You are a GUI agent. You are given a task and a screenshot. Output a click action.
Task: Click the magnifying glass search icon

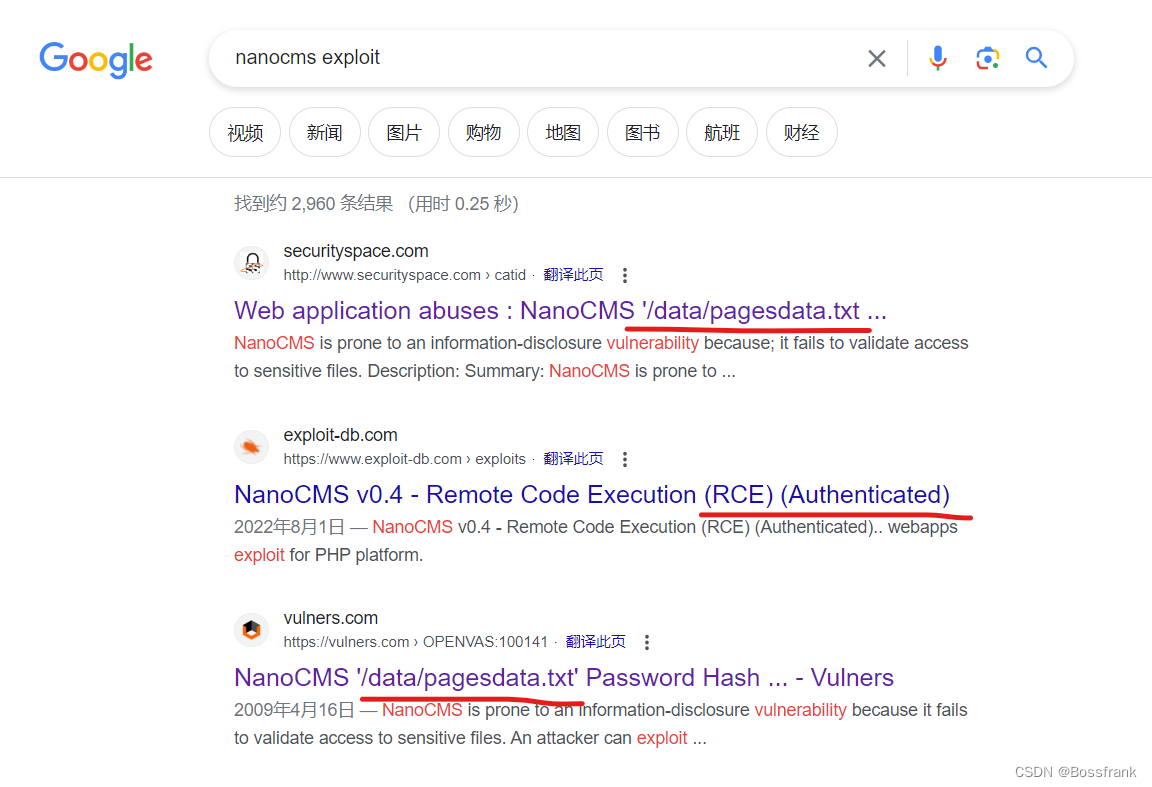pos(1036,57)
